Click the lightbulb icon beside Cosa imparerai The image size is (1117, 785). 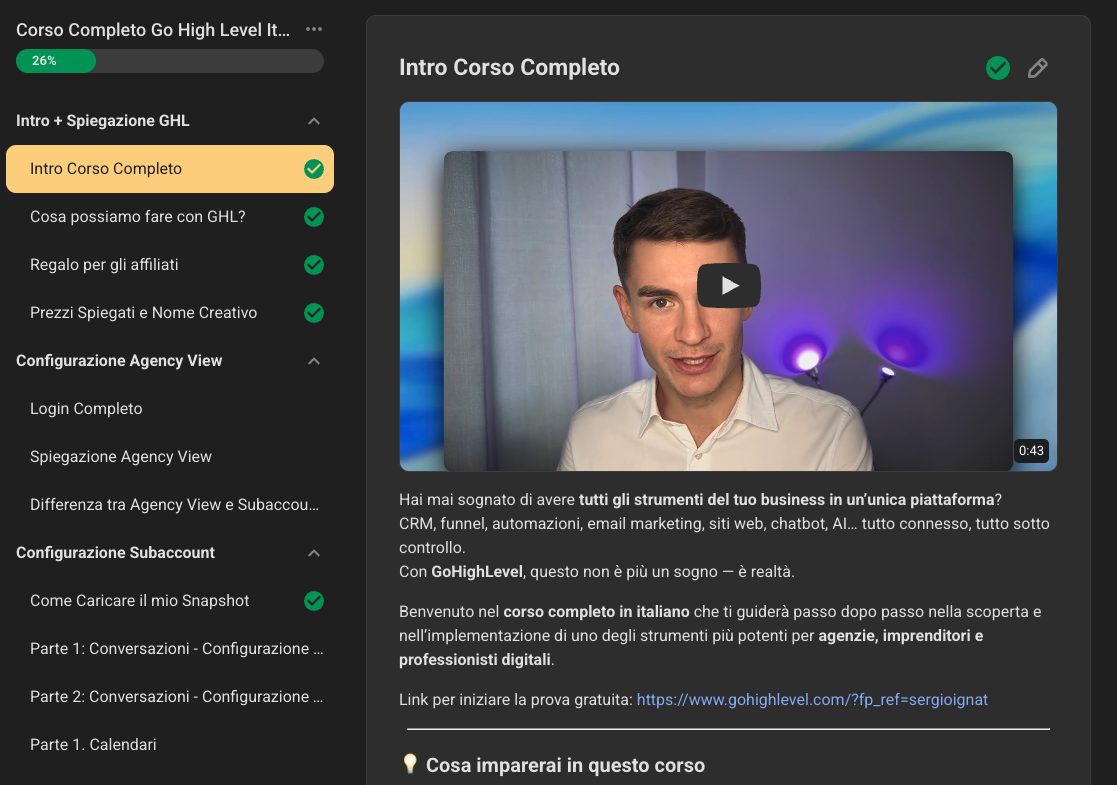tap(410, 764)
